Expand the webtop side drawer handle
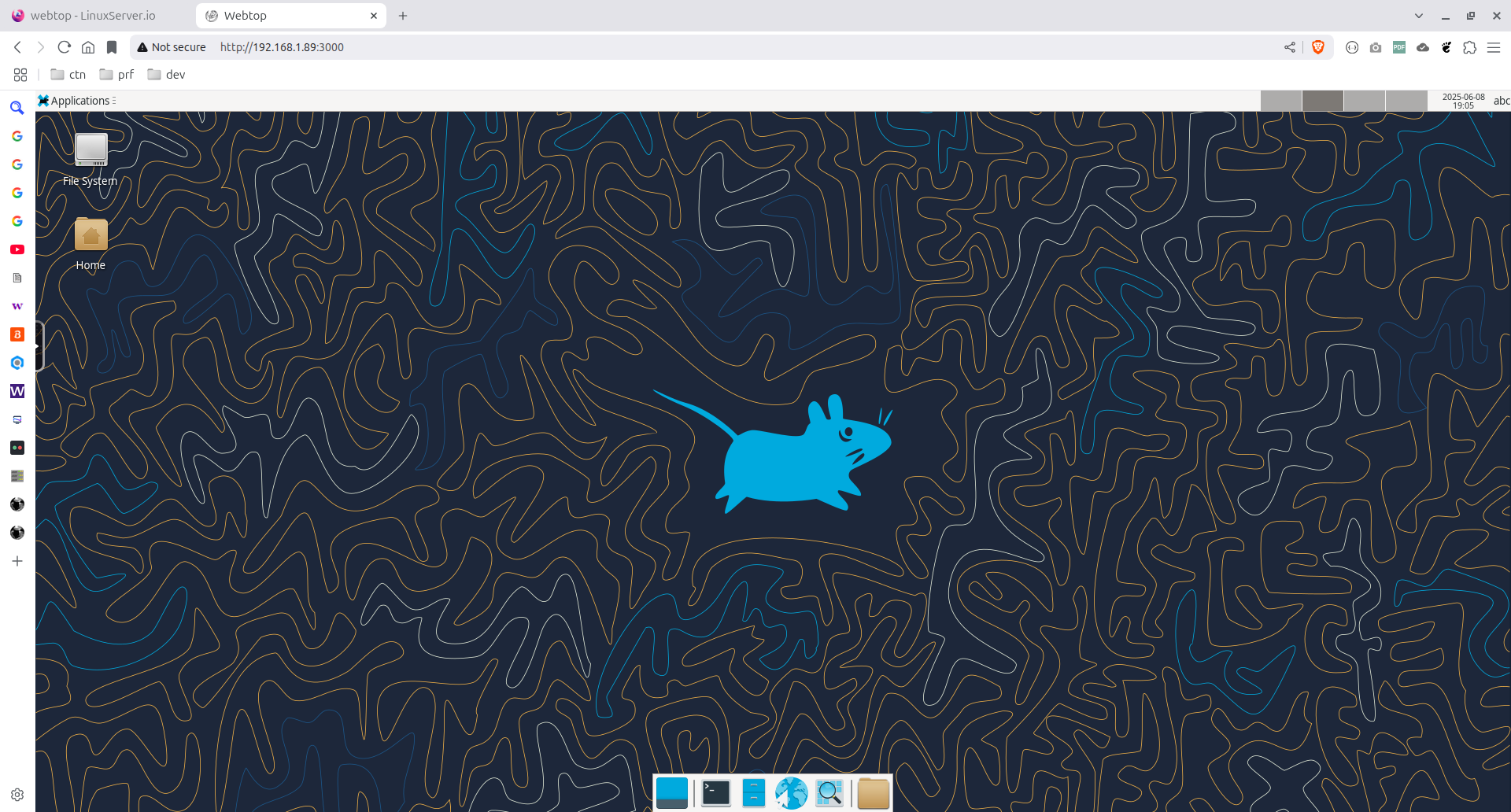The height and width of the screenshot is (812, 1511). [39, 346]
